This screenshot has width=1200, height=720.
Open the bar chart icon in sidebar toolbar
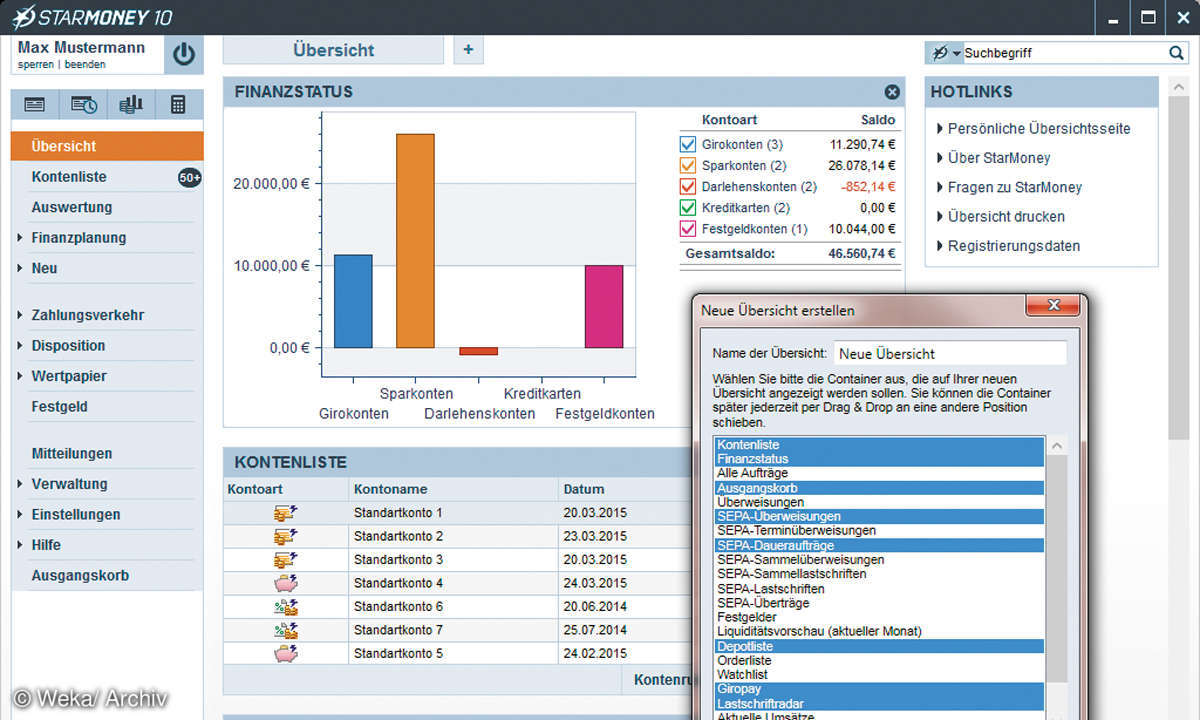pos(131,104)
